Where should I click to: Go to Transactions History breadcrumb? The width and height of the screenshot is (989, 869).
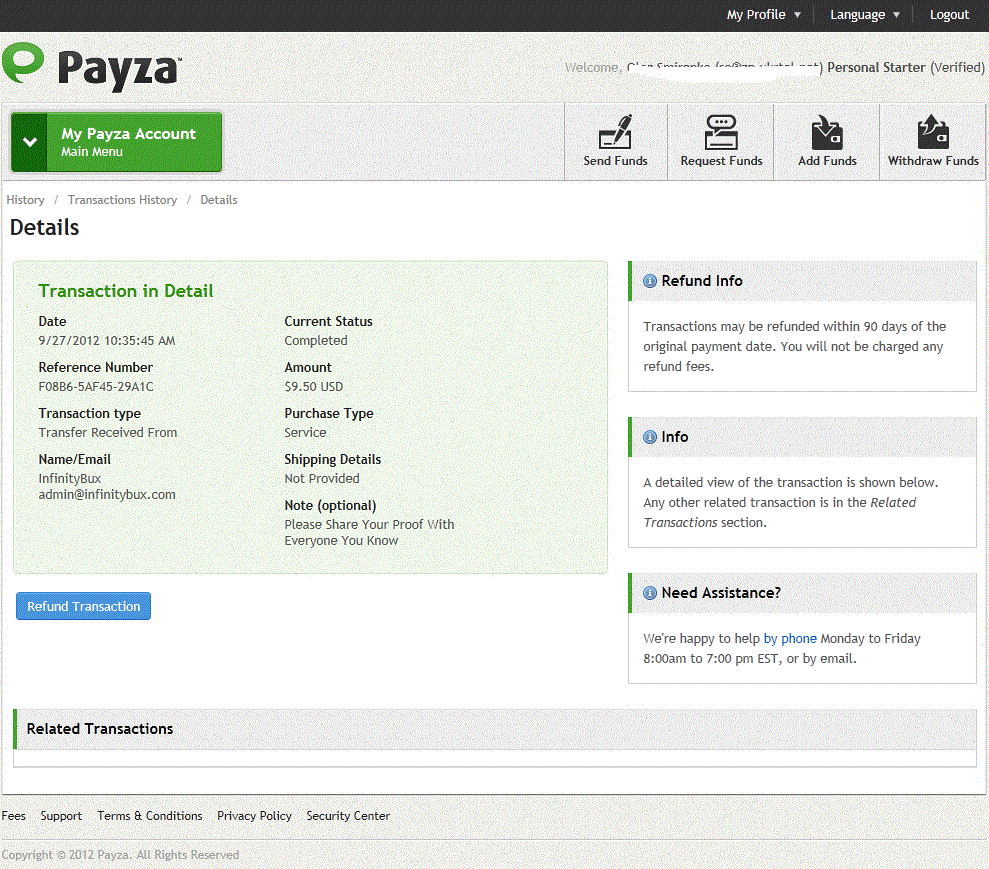click(x=122, y=200)
